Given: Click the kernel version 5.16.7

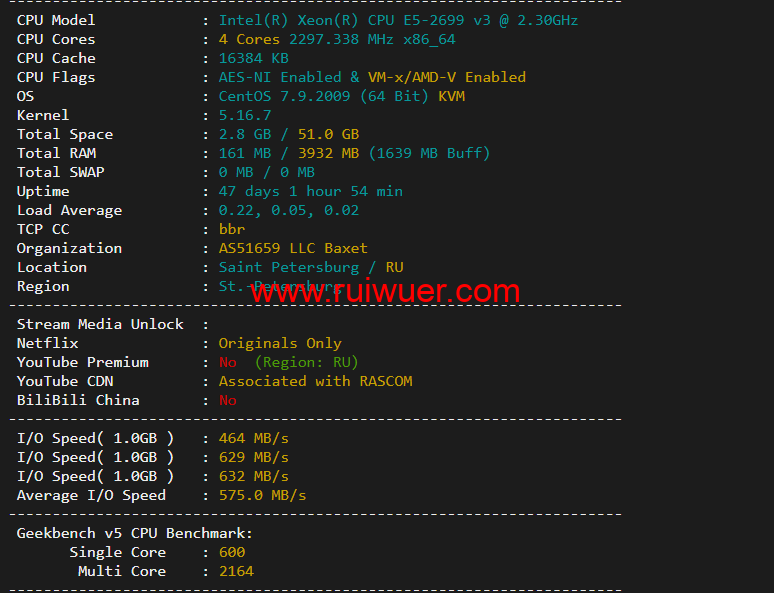Looking at the screenshot, I should [x=245, y=116].
